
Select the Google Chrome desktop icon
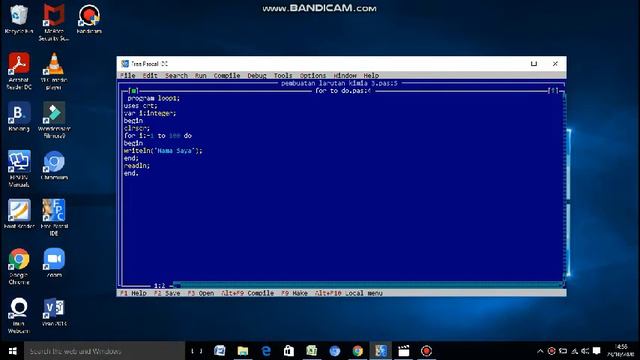[x=19, y=266]
